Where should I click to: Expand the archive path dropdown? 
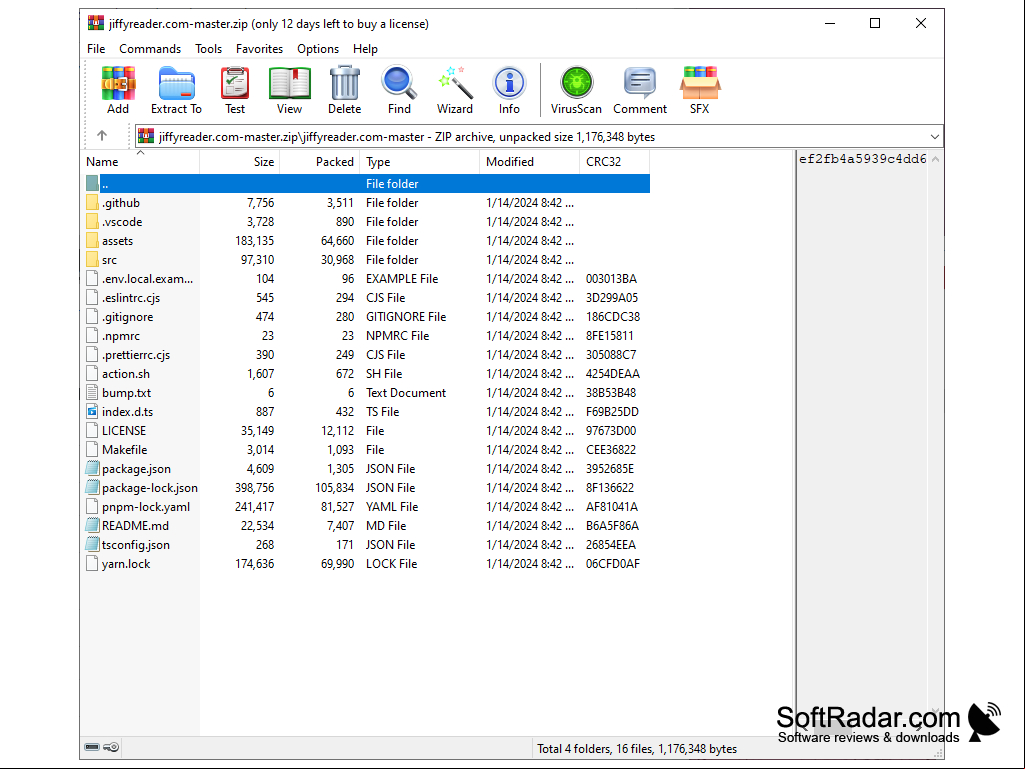[x=935, y=137]
